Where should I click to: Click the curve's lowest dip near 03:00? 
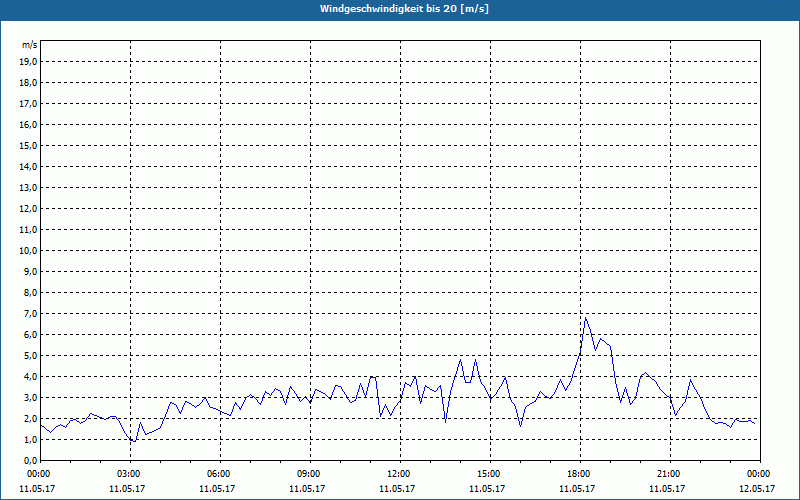click(134, 441)
